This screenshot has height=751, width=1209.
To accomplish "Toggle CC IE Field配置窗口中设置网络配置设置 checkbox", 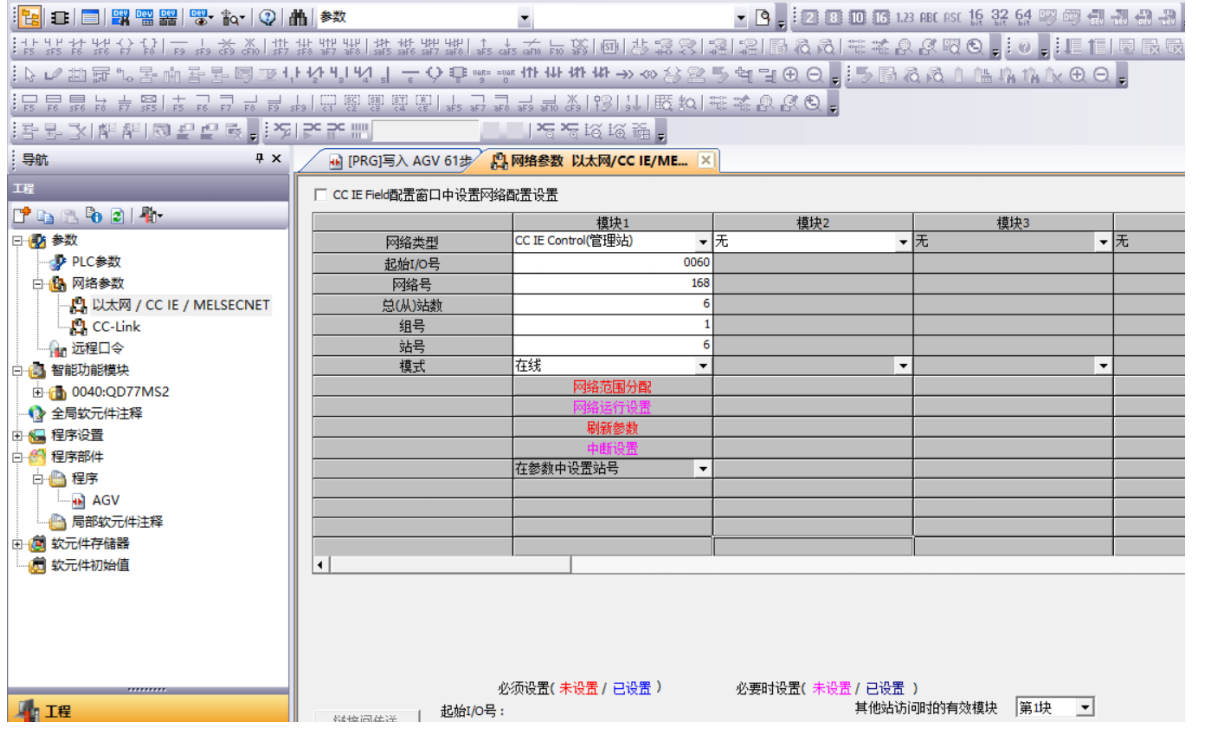I will tap(320, 195).
